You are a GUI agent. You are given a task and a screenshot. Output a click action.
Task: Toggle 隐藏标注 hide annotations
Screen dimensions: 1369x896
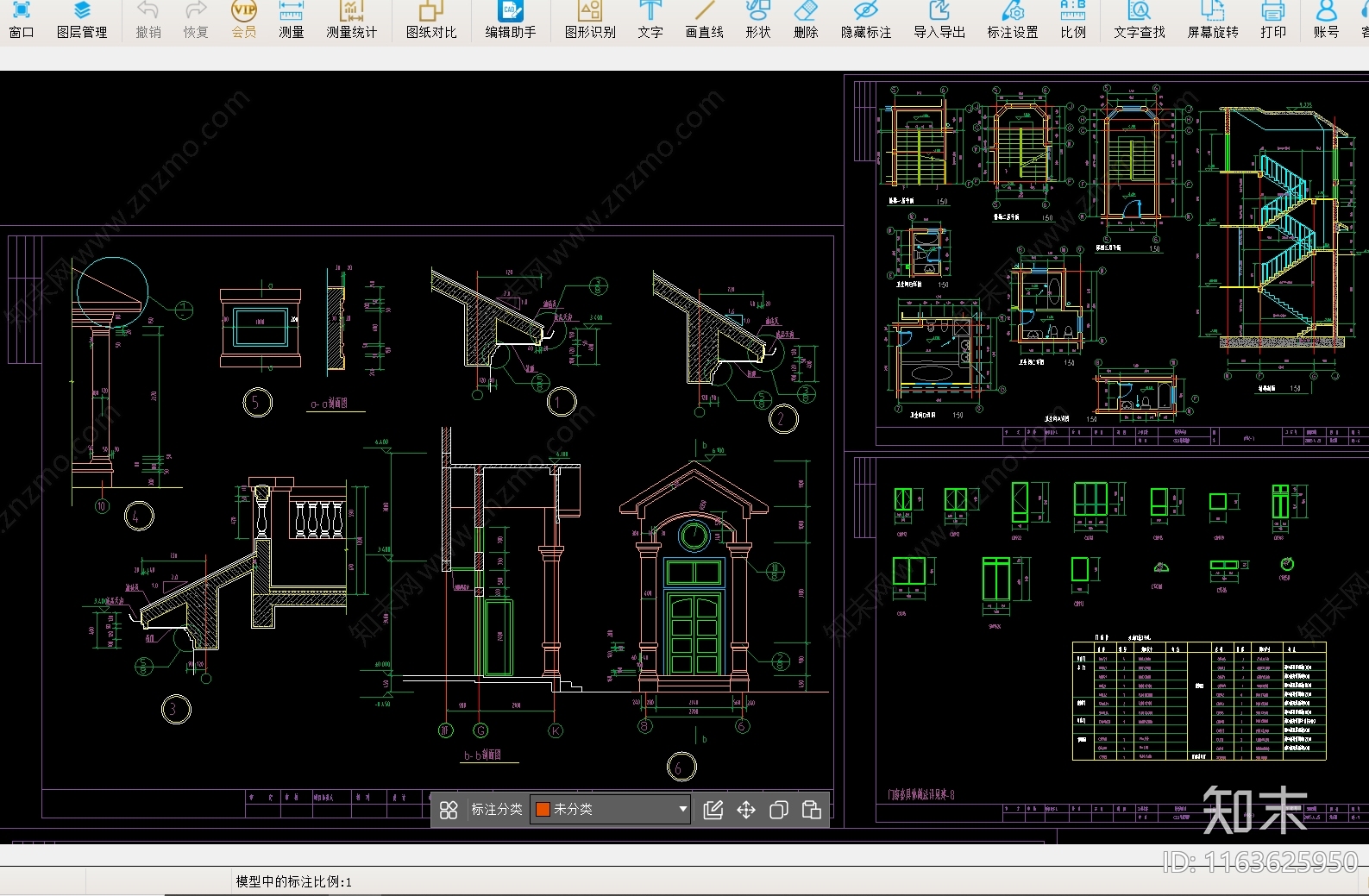pos(866,21)
